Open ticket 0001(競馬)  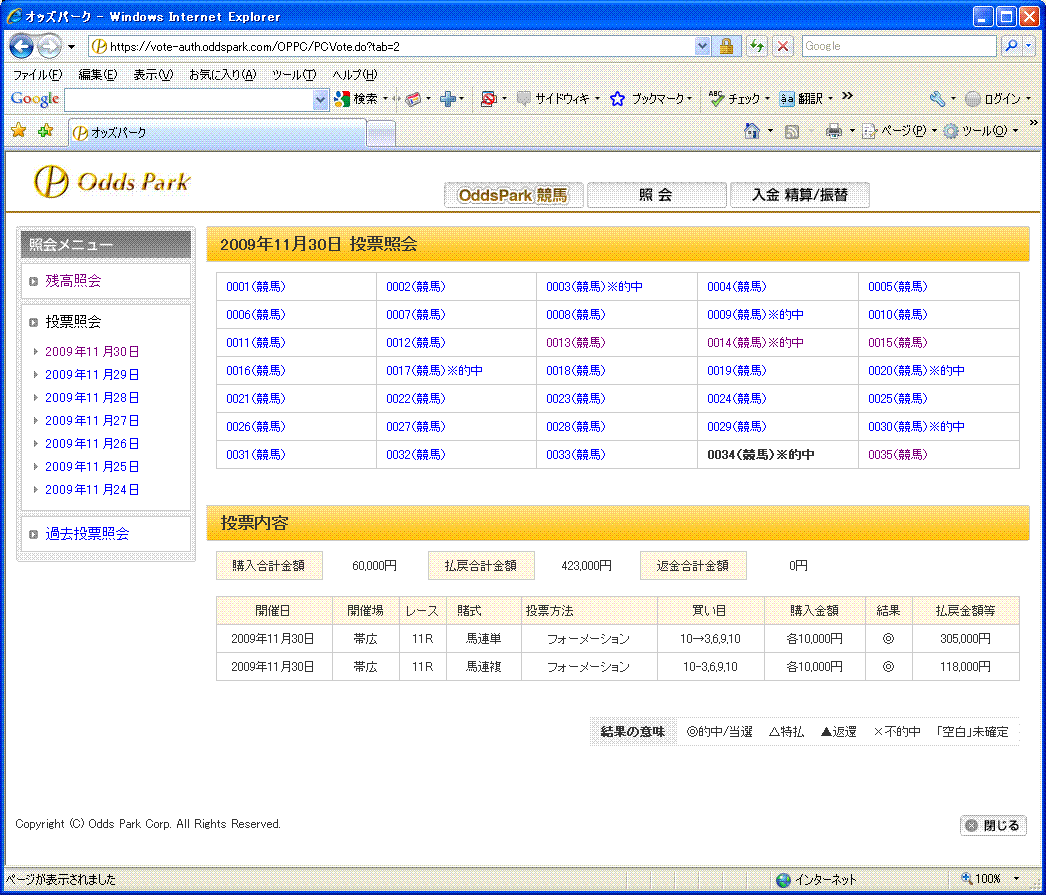pyautogui.click(x=255, y=287)
